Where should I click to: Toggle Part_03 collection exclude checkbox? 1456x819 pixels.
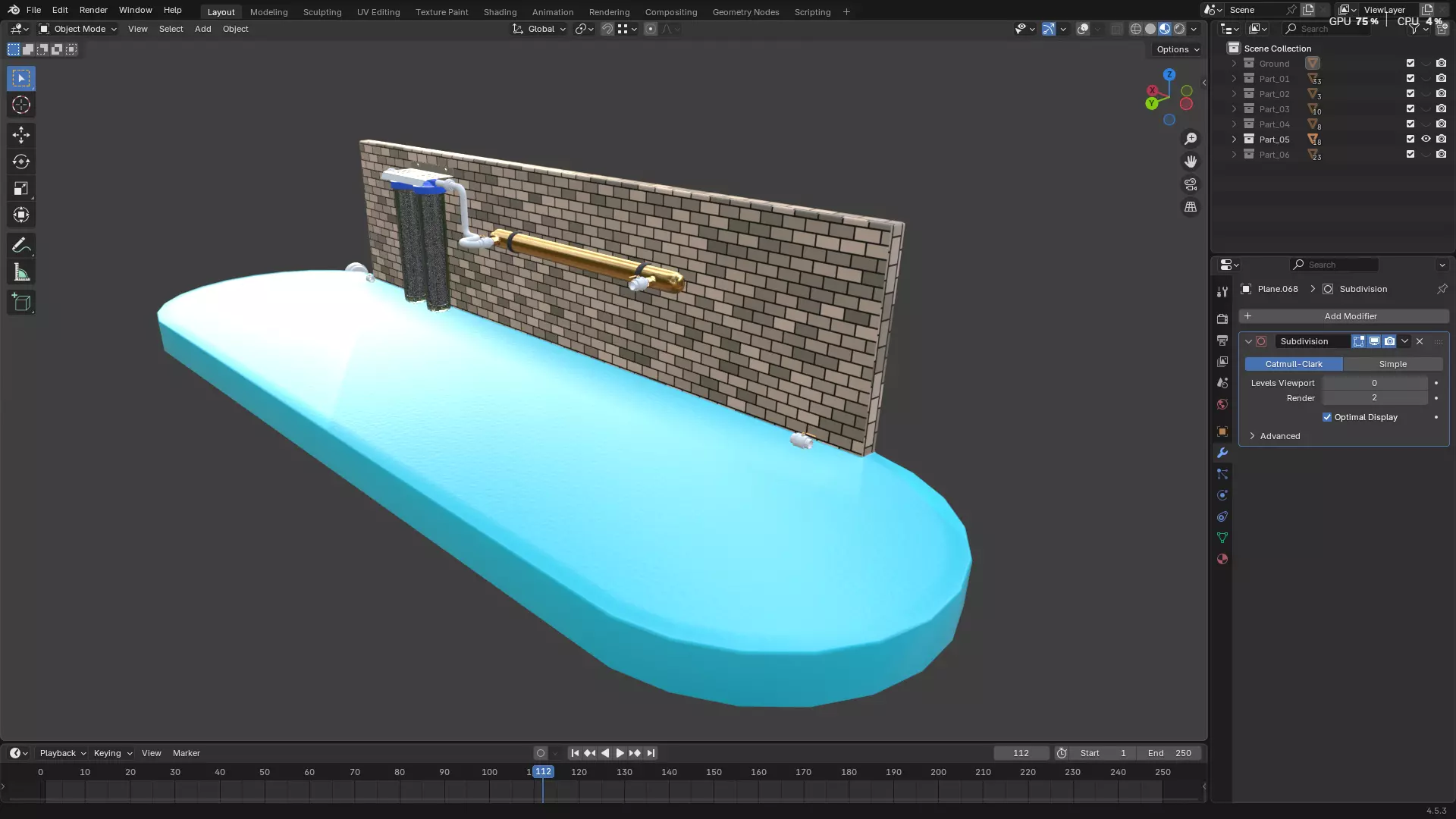click(x=1410, y=109)
